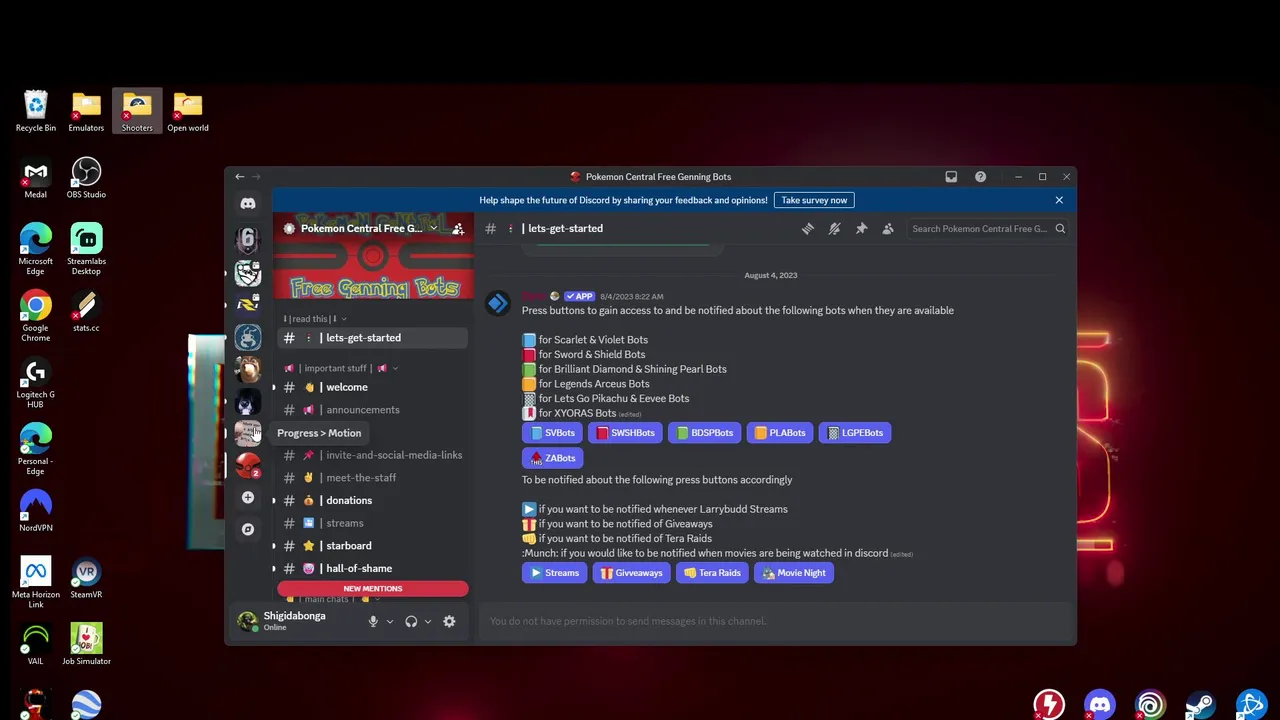This screenshot has width=1280, height=720.
Task: Click the Tera Raids notification button
Action: coord(712,573)
